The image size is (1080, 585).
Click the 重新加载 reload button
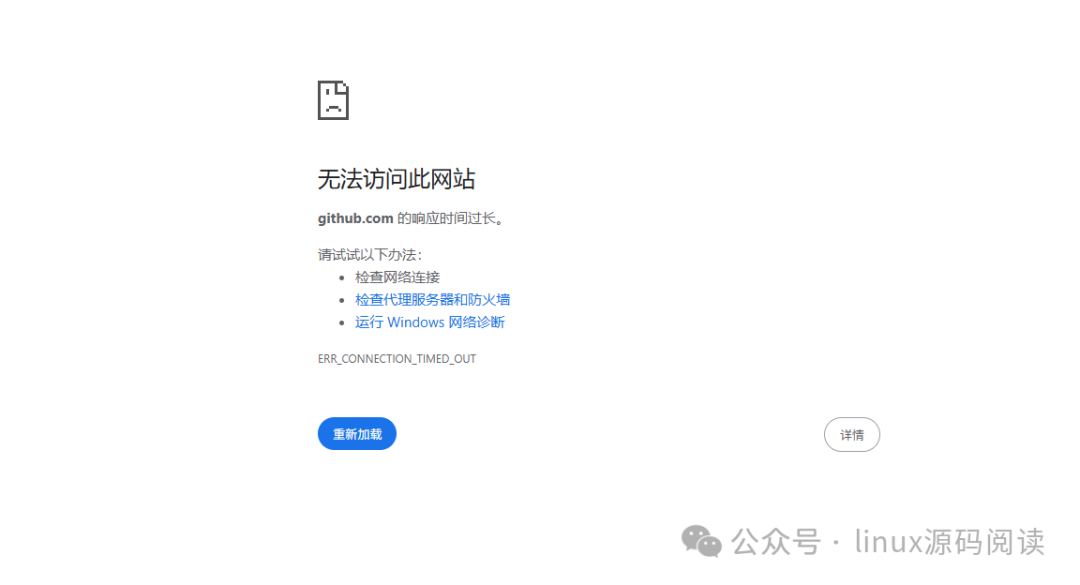[357, 433]
